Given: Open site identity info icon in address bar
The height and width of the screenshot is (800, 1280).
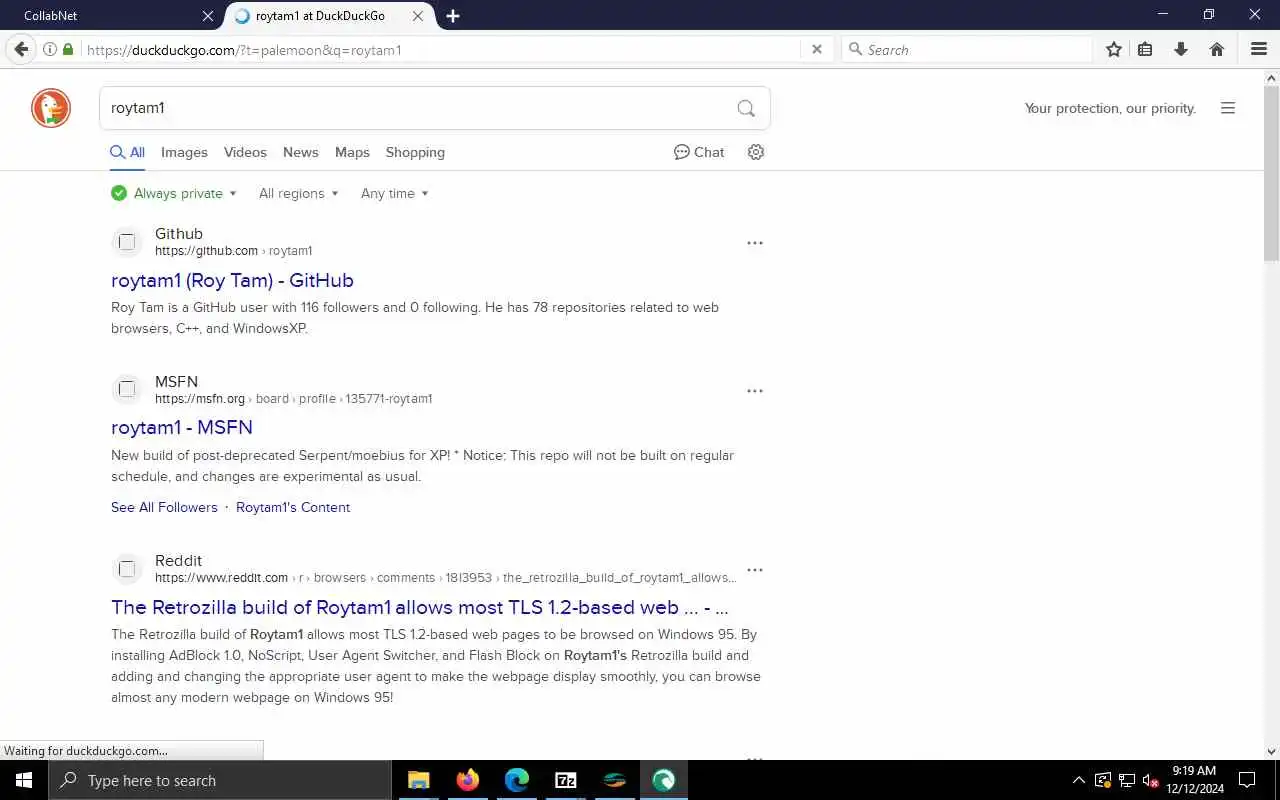Looking at the screenshot, I should [49, 49].
